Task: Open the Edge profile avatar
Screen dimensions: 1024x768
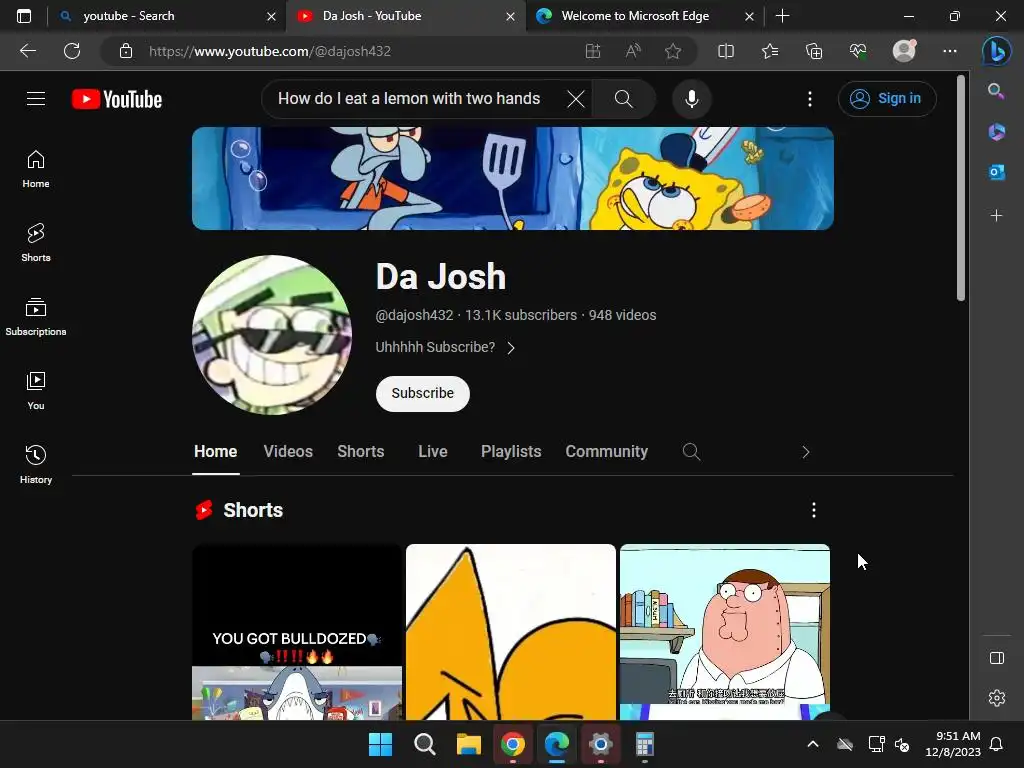Action: pos(904,51)
